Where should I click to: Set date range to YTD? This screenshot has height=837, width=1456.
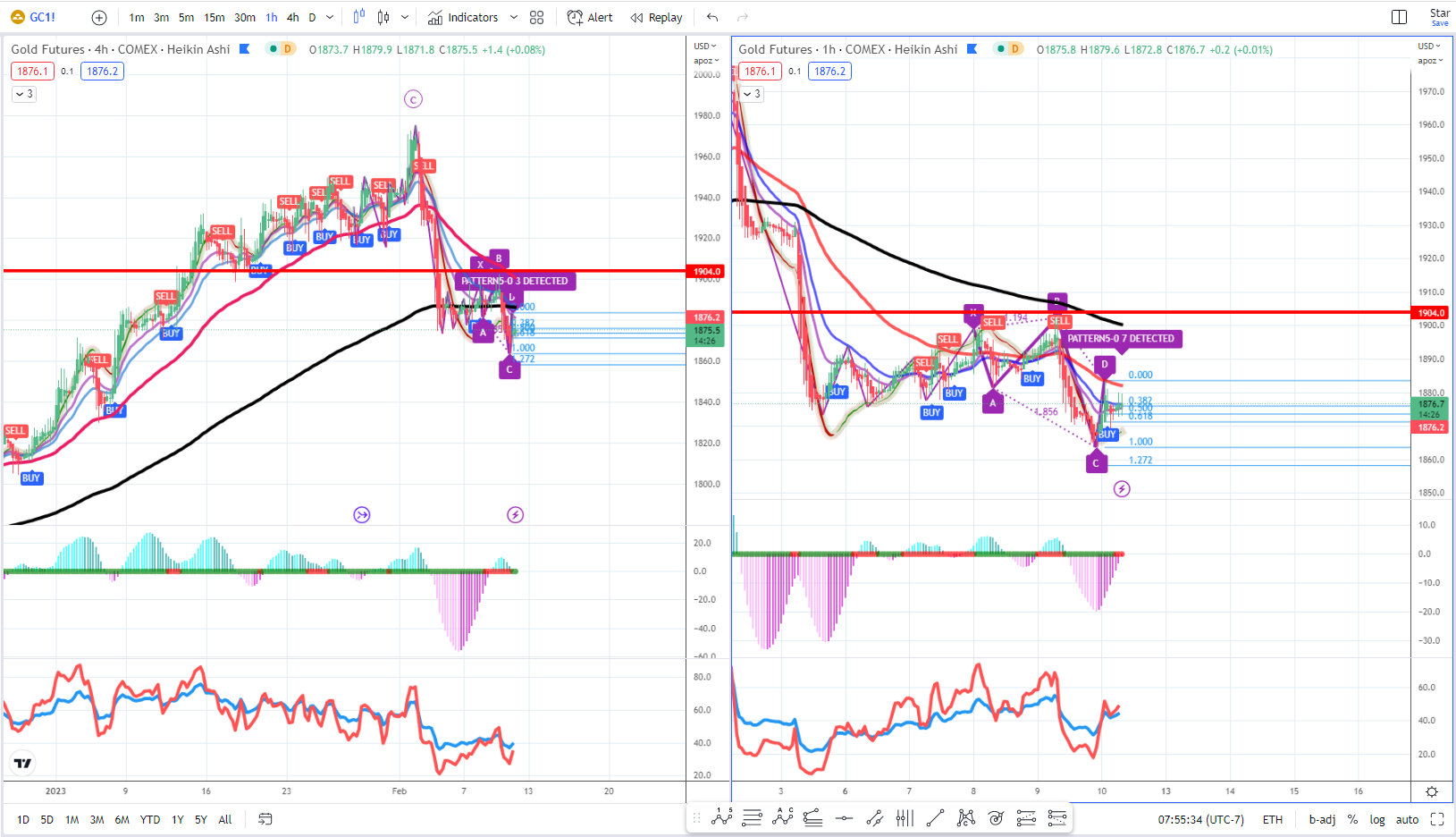tap(150, 819)
